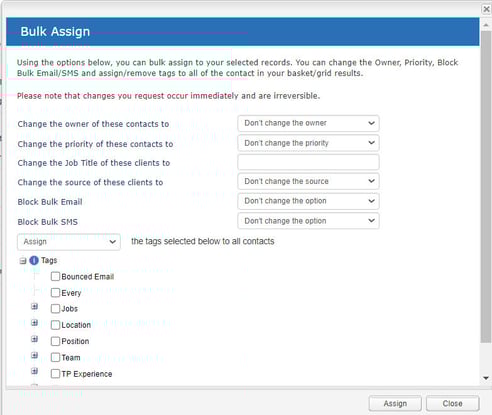Open the Block Bulk SMS dropdown
The image size is (492, 415).
[308, 221]
